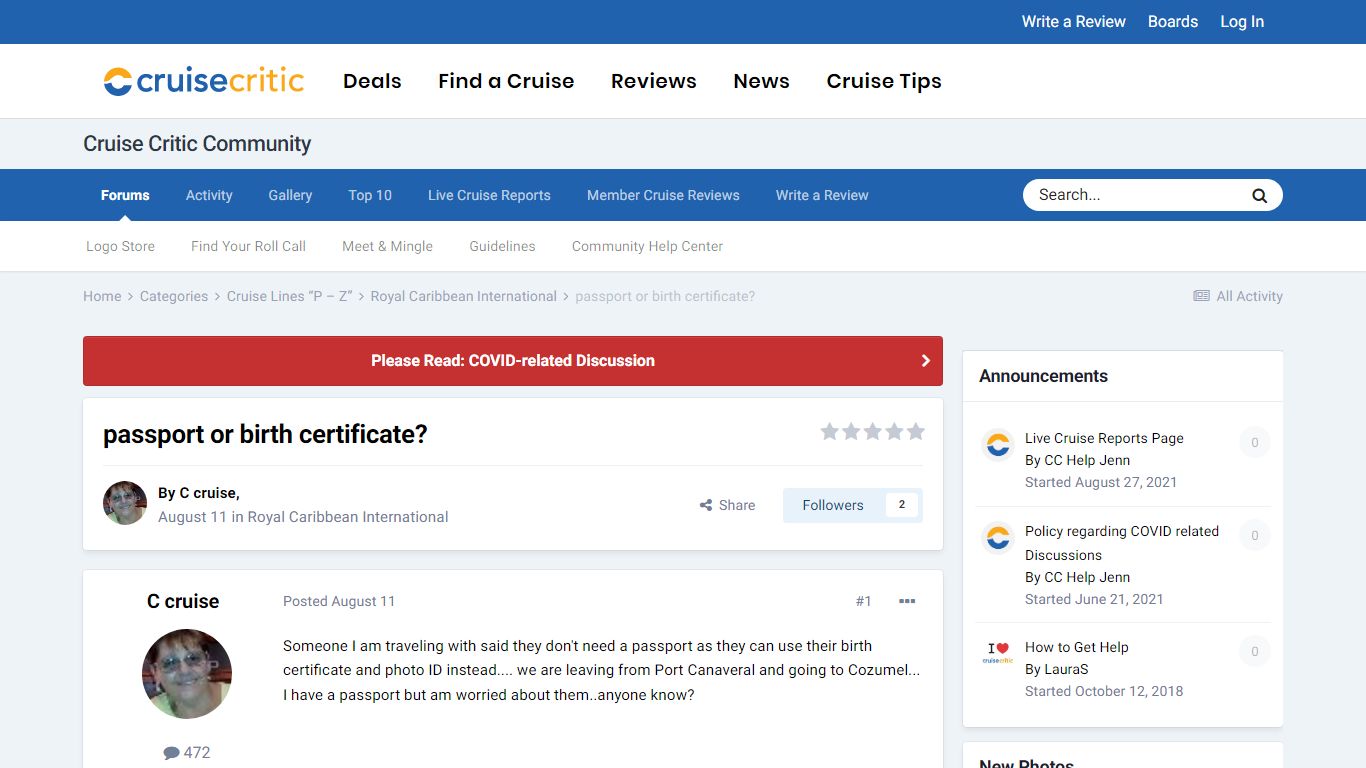1366x768 pixels.
Task: Expand the COVID-related Discussion banner arrow
Action: pyautogui.click(x=925, y=361)
